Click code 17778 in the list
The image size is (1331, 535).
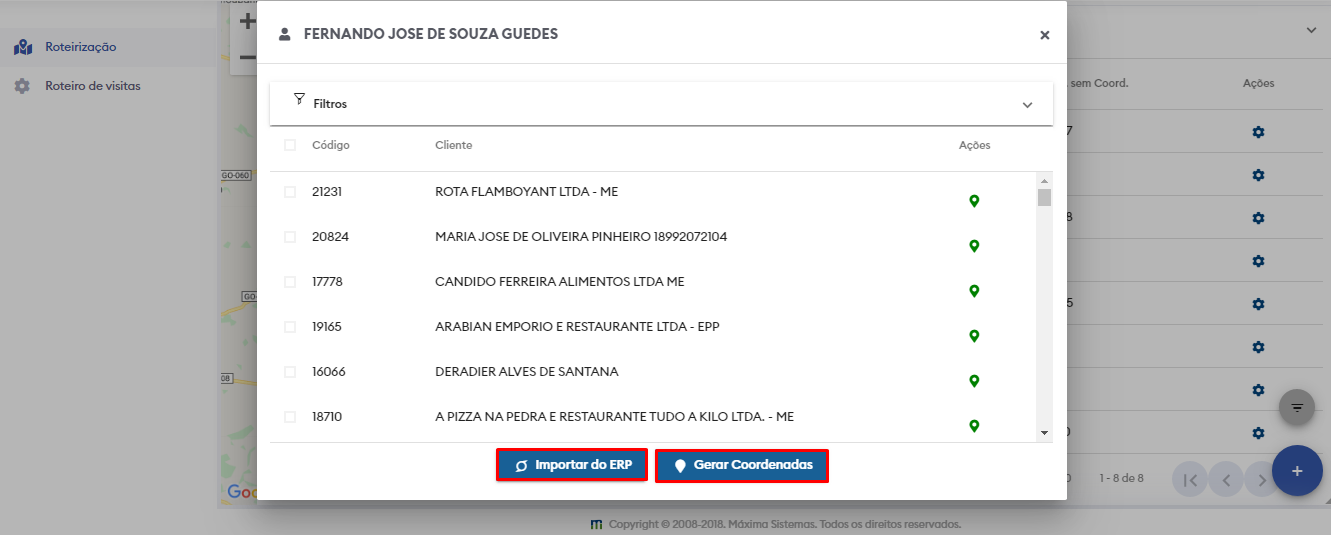(x=327, y=282)
